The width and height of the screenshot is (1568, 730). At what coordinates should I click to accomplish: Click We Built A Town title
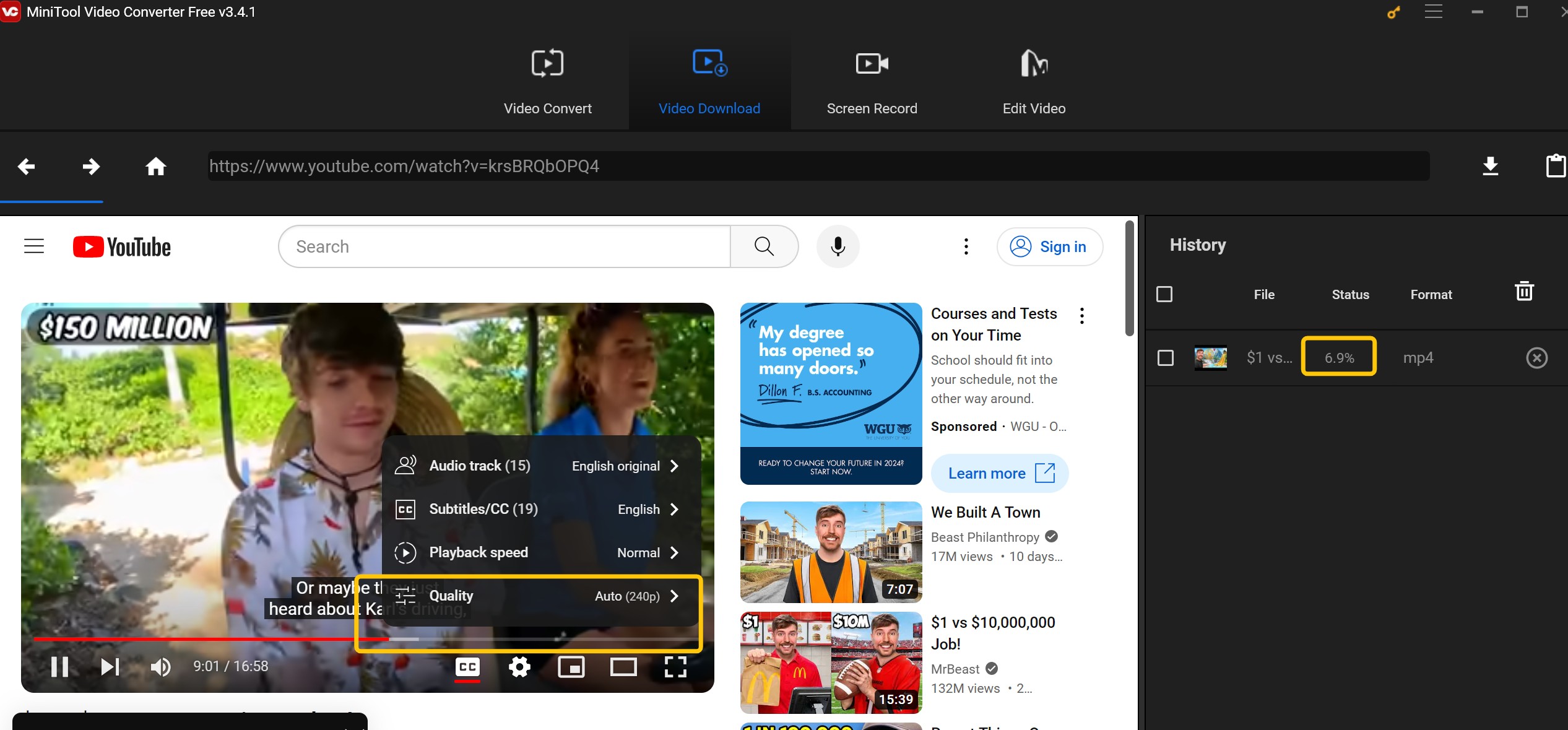pos(985,512)
